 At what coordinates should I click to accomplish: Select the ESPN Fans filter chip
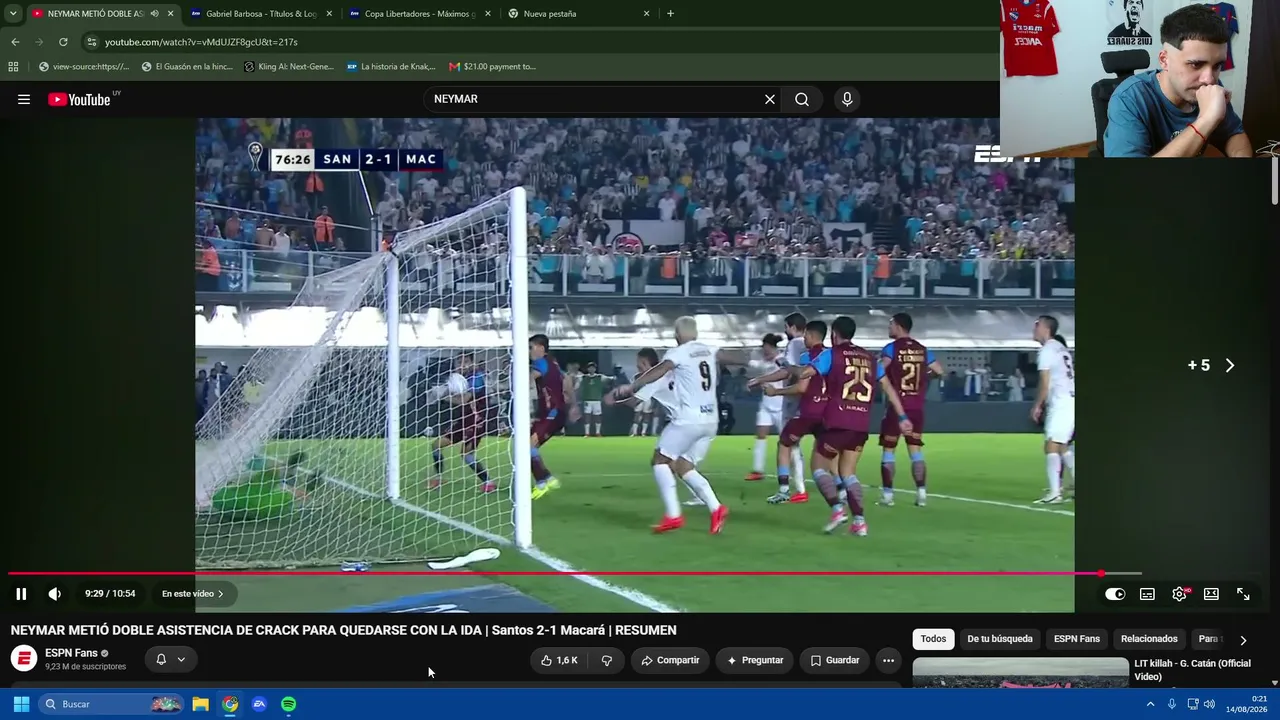(x=1077, y=639)
